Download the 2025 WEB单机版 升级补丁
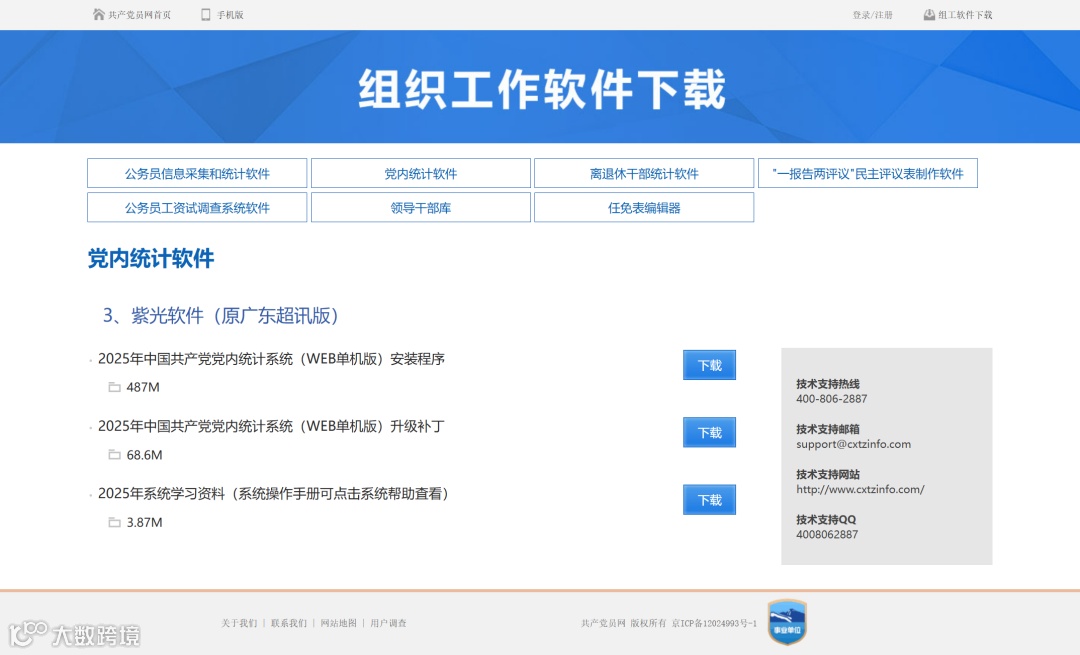 709,433
